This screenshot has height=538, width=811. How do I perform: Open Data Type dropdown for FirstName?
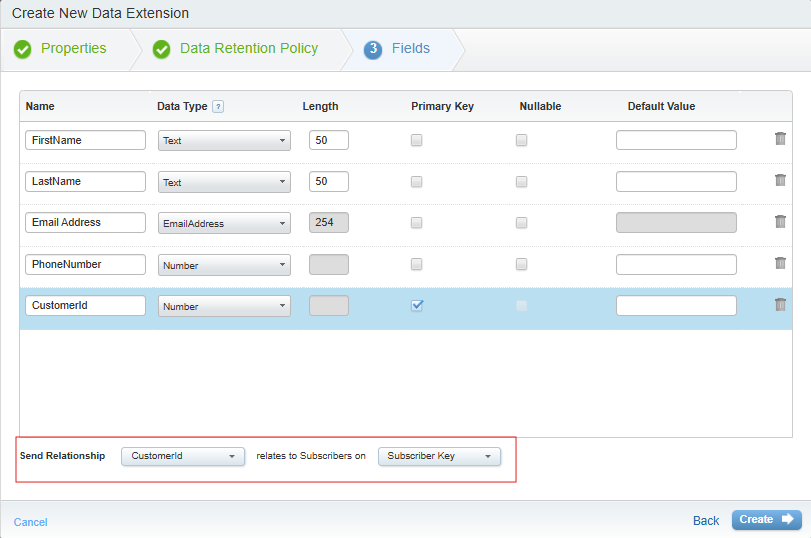pos(224,141)
